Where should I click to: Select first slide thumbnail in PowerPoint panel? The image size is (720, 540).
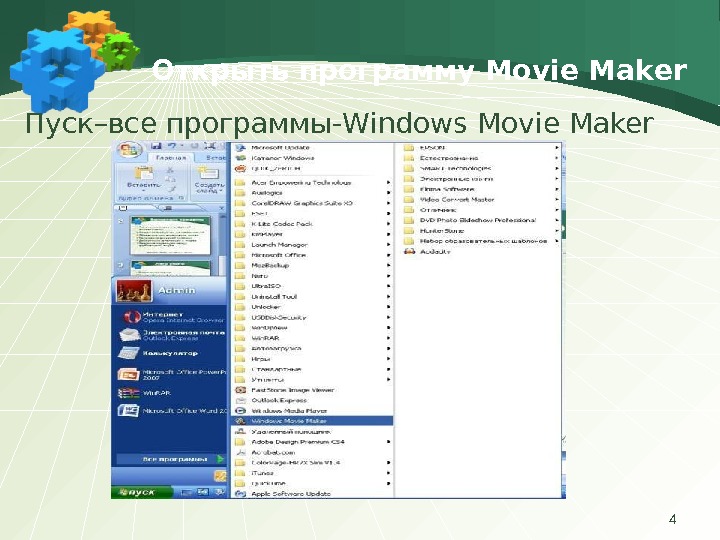pos(171,235)
